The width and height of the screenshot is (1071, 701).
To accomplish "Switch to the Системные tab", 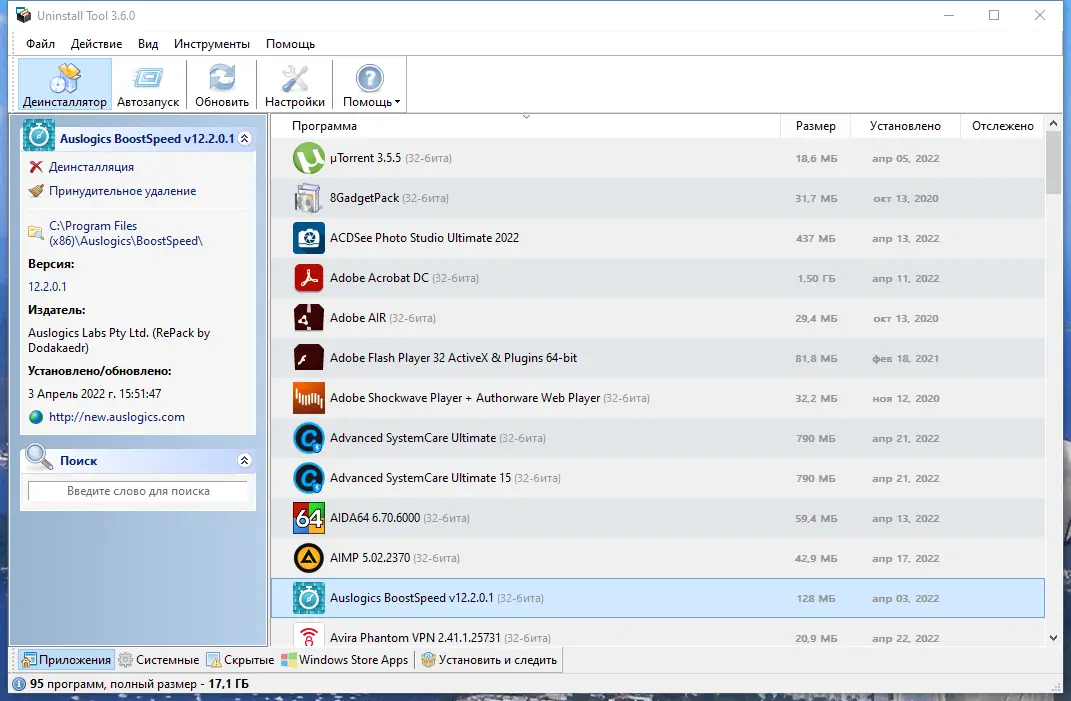I will 159,660.
